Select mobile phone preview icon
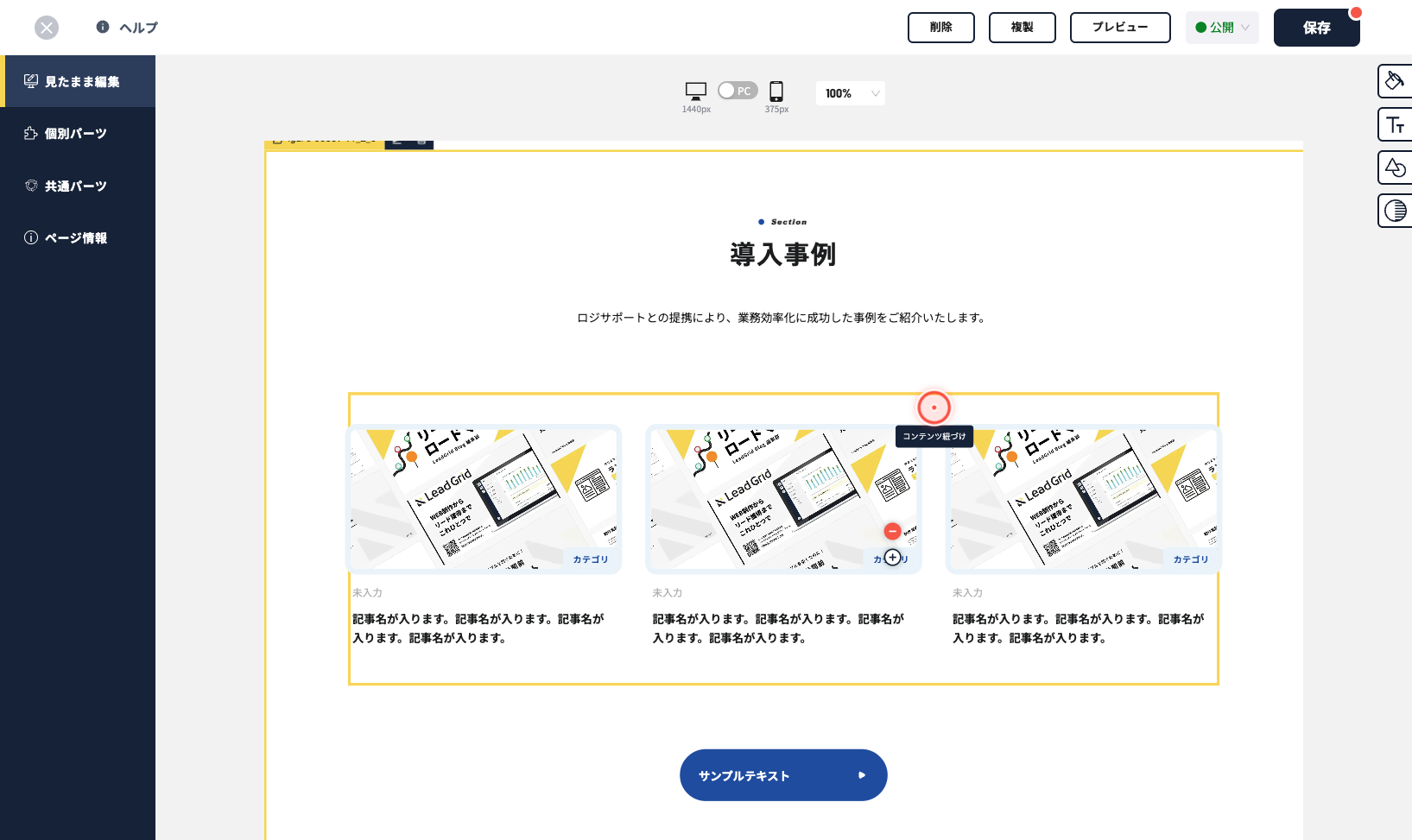1412x840 pixels. [x=776, y=91]
